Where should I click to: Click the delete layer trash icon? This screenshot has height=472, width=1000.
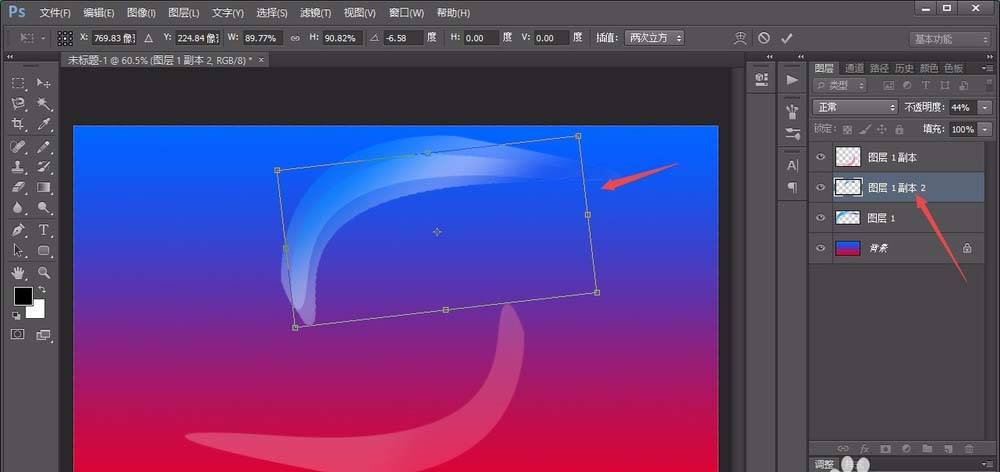pyautogui.click(x=969, y=449)
